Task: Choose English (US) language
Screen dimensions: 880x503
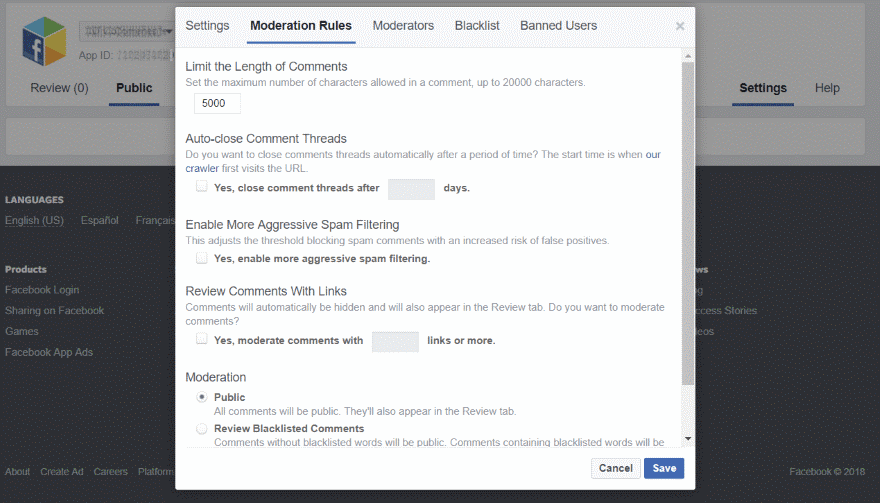Action: [34, 221]
